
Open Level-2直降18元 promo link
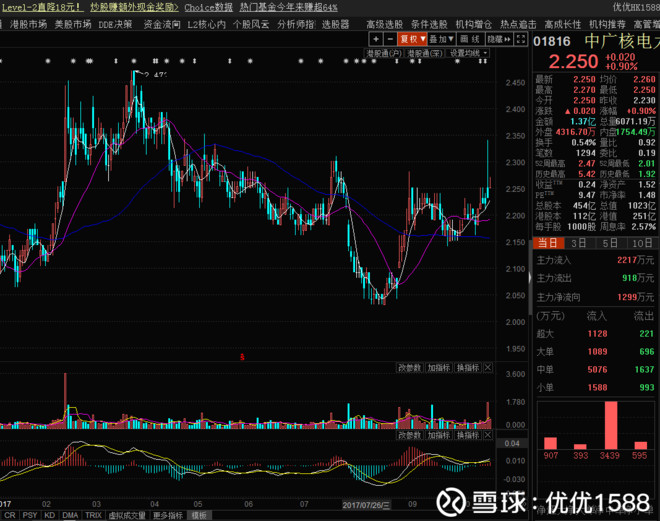coord(43,7)
